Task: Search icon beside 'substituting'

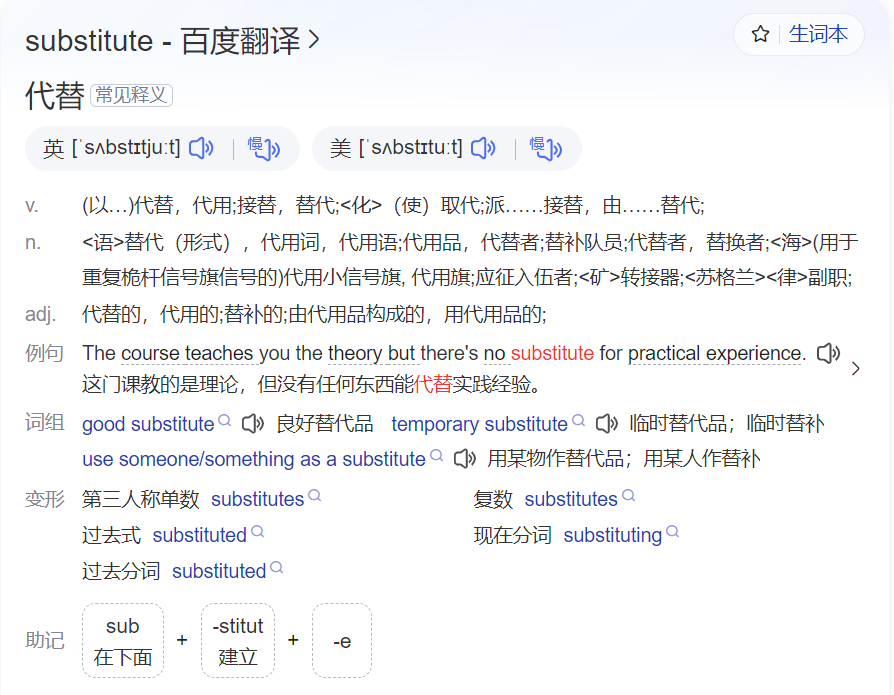Action: click(673, 531)
